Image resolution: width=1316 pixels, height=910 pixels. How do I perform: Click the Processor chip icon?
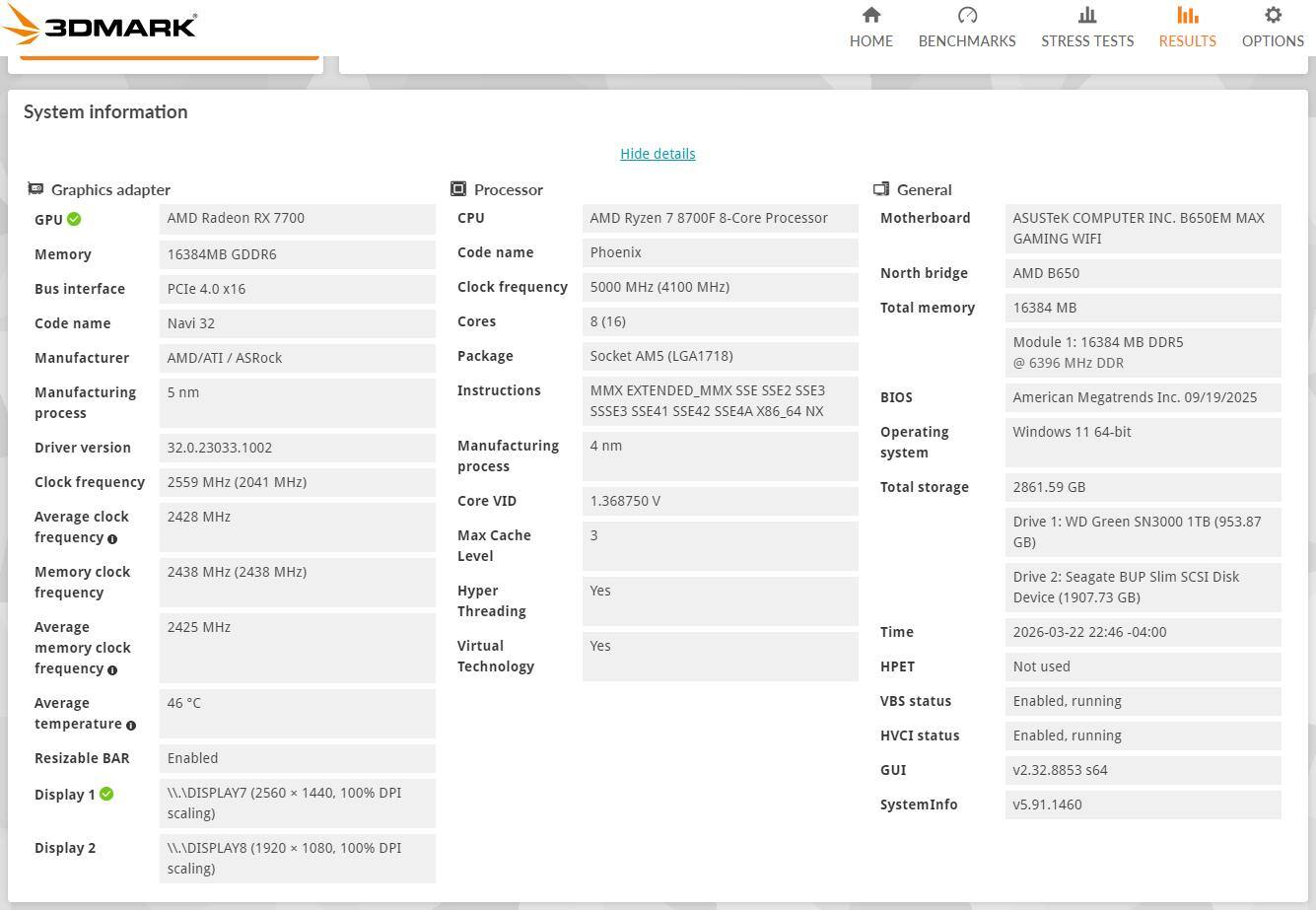click(458, 188)
